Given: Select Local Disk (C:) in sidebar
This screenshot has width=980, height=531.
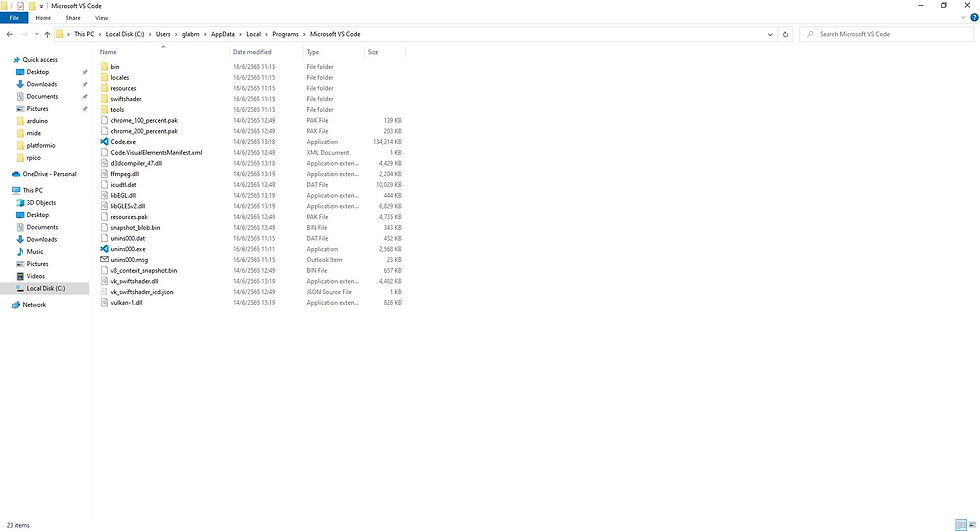Looking at the screenshot, I should click(46, 289).
